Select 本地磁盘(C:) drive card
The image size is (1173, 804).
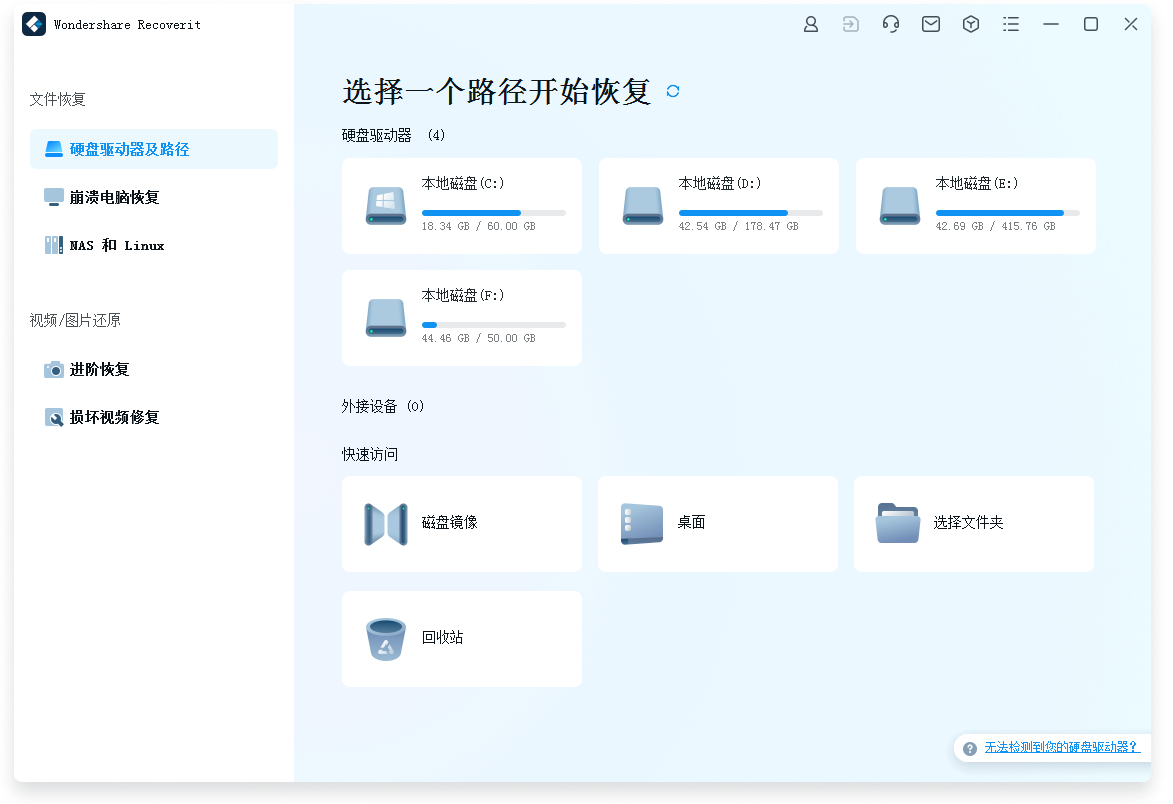coord(461,205)
